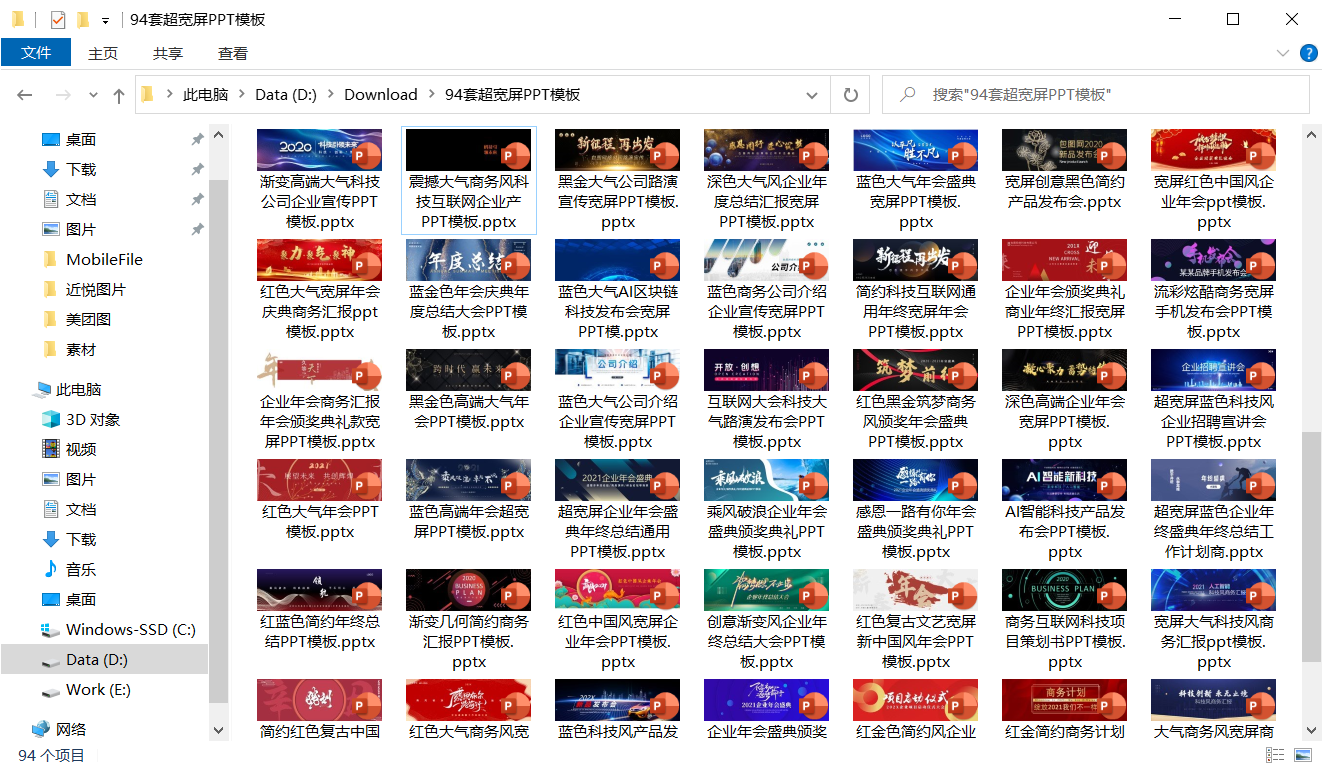This screenshot has height=771, width=1323.
Task: Open the address bar history dropdown
Action: tap(813, 95)
